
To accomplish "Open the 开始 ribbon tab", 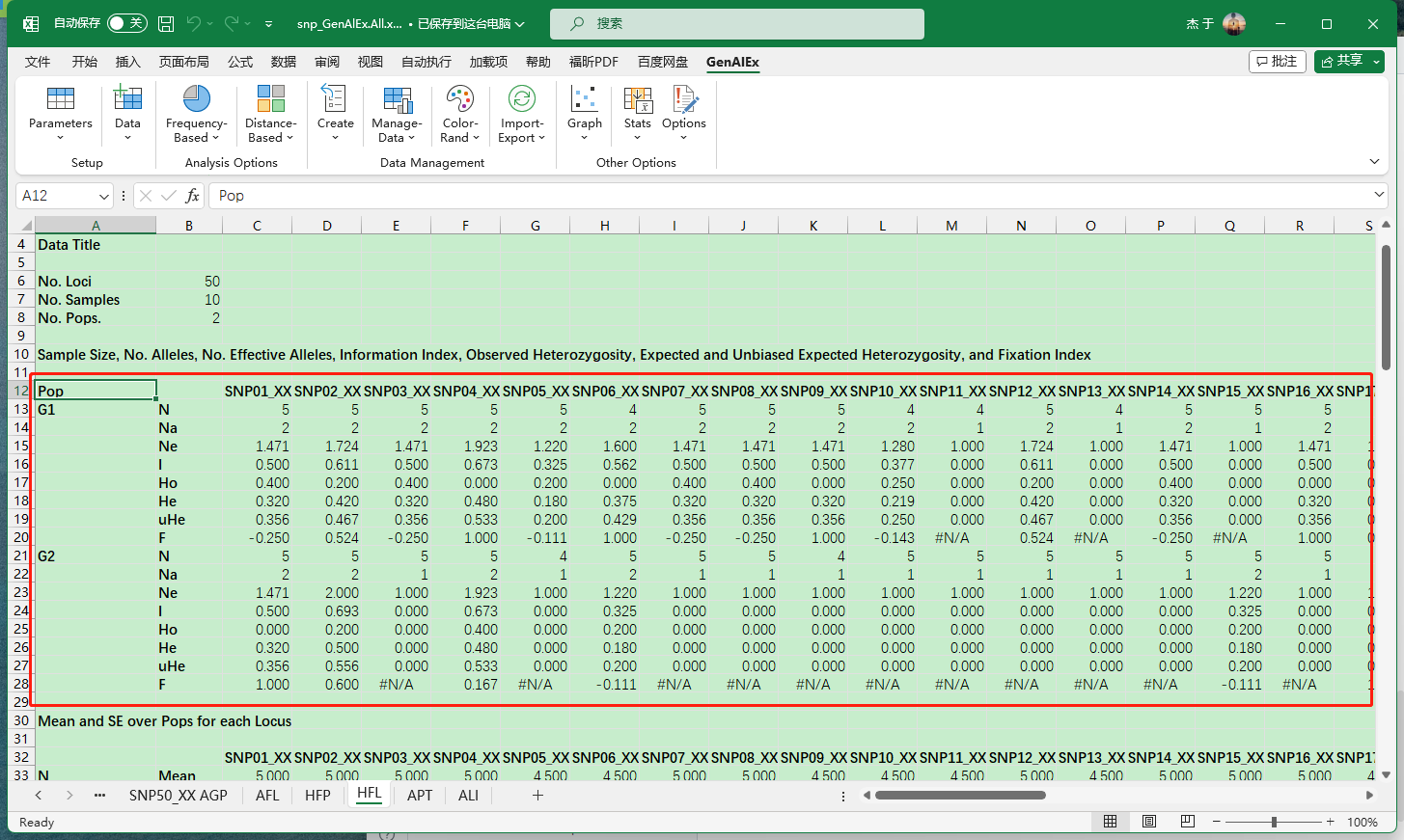I will coord(85,62).
